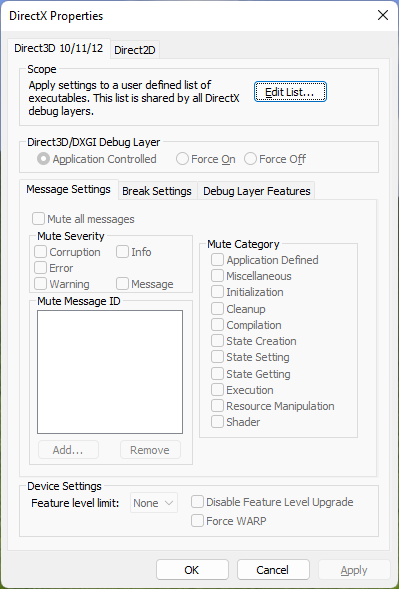Image resolution: width=399 pixels, height=589 pixels.
Task: Click the Remove button
Action: tap(150, 450)
